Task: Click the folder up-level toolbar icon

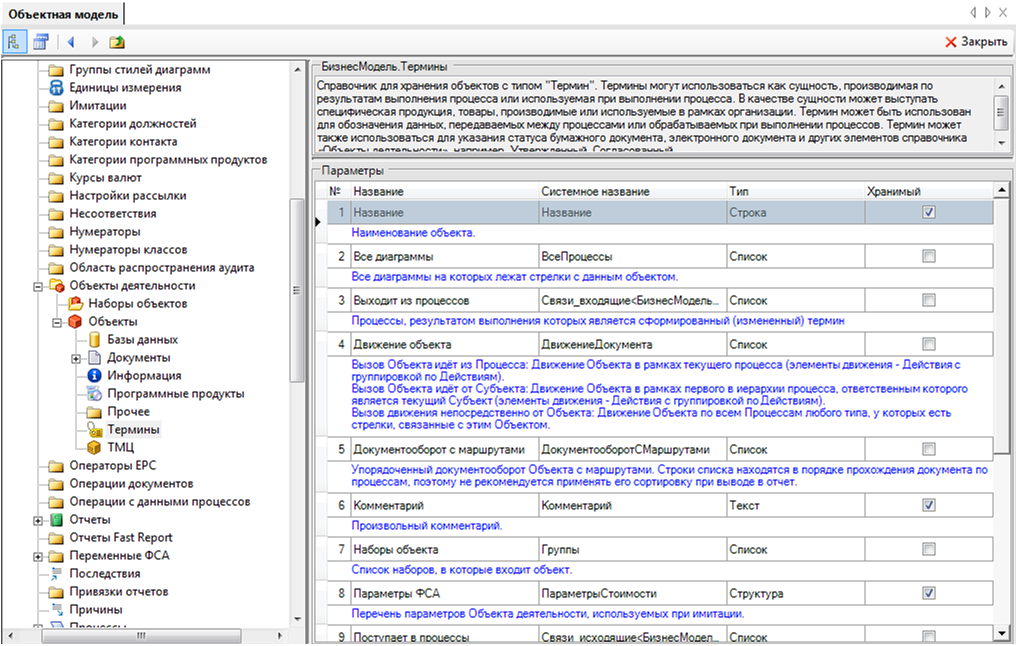Action: coord(117,42)
